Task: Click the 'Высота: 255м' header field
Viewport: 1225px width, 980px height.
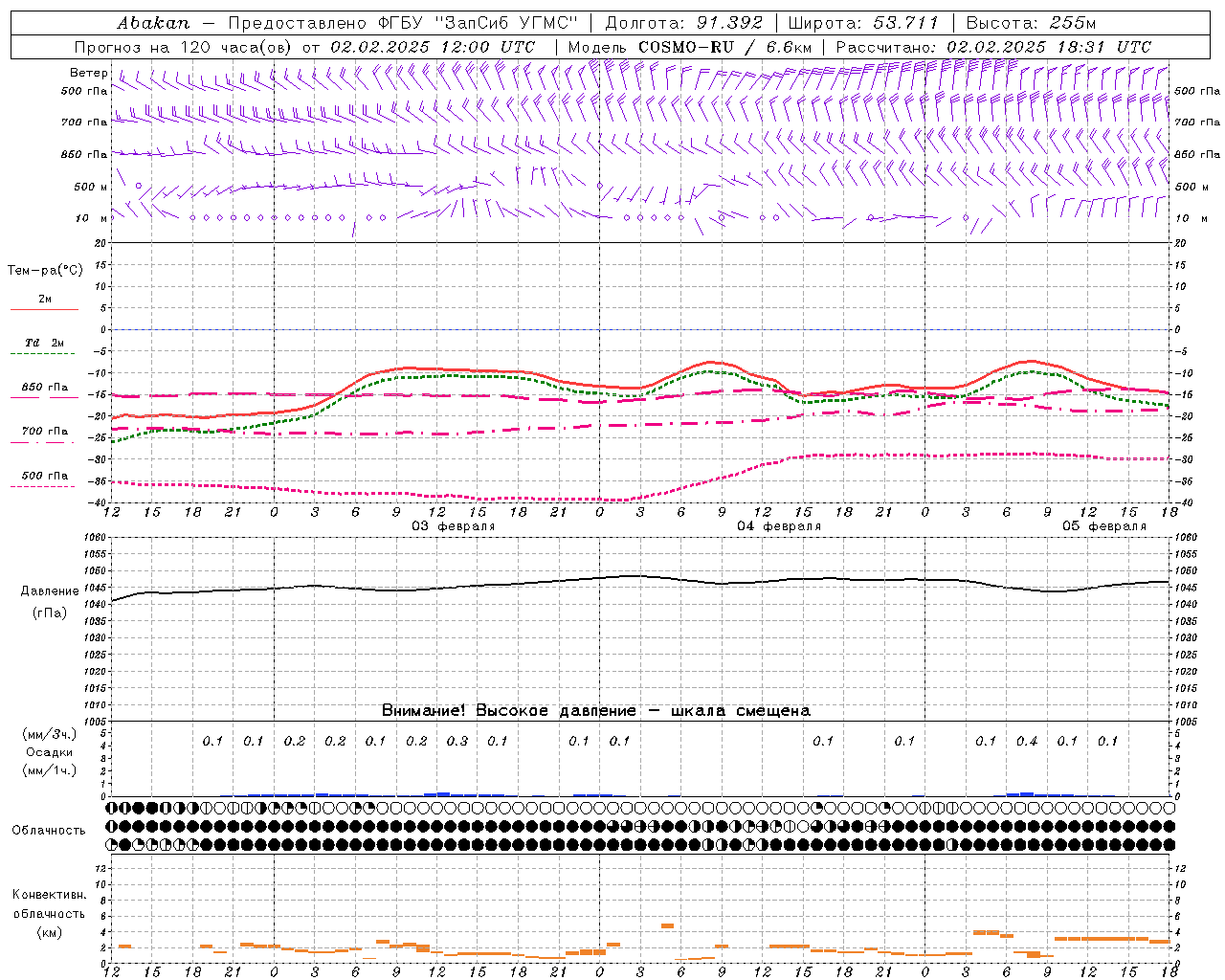Action: point(1032,22)
